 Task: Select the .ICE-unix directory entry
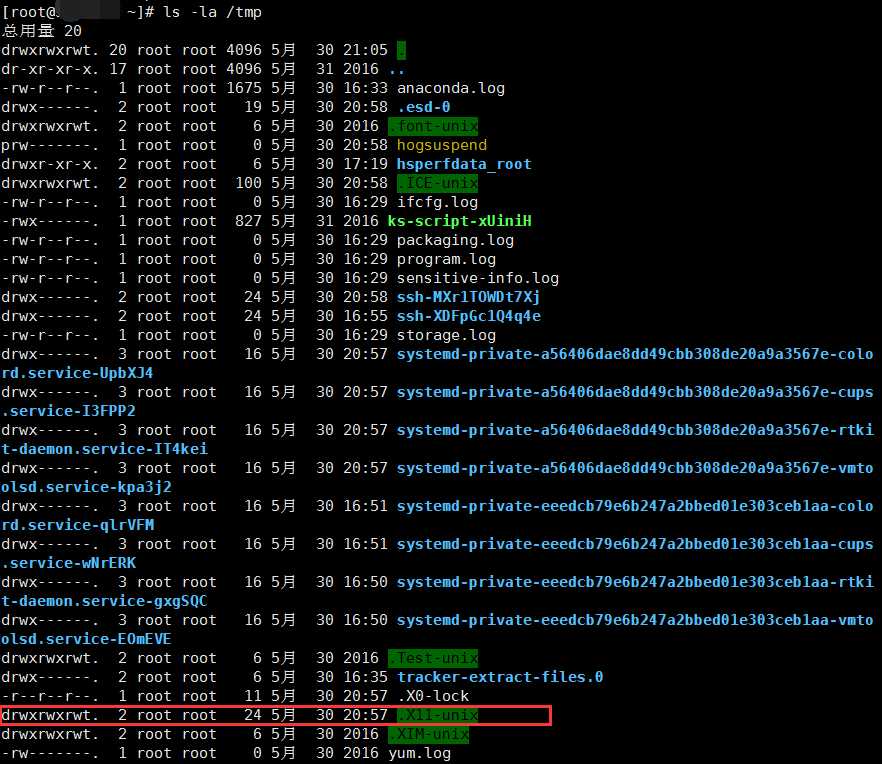pos(437,183)
